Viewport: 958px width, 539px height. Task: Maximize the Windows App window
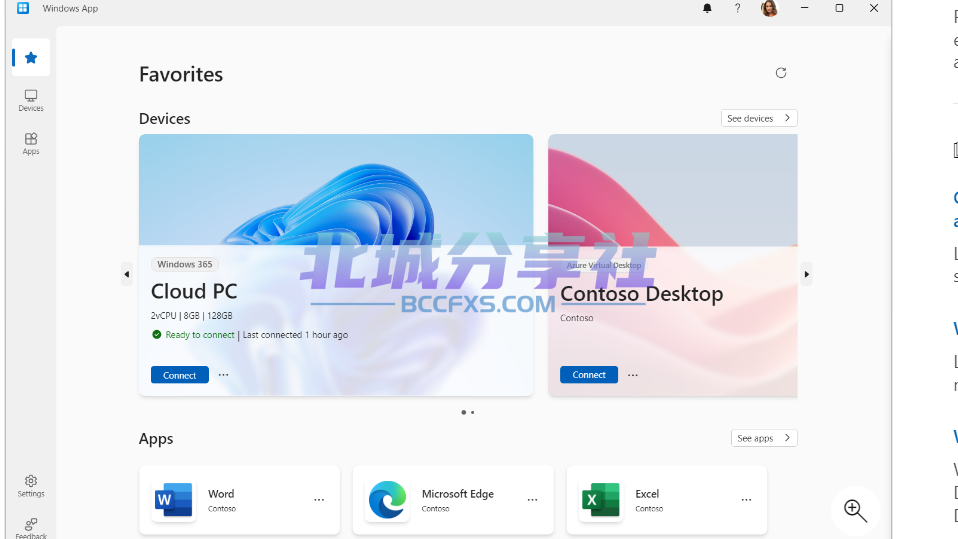tap(839, 9)
